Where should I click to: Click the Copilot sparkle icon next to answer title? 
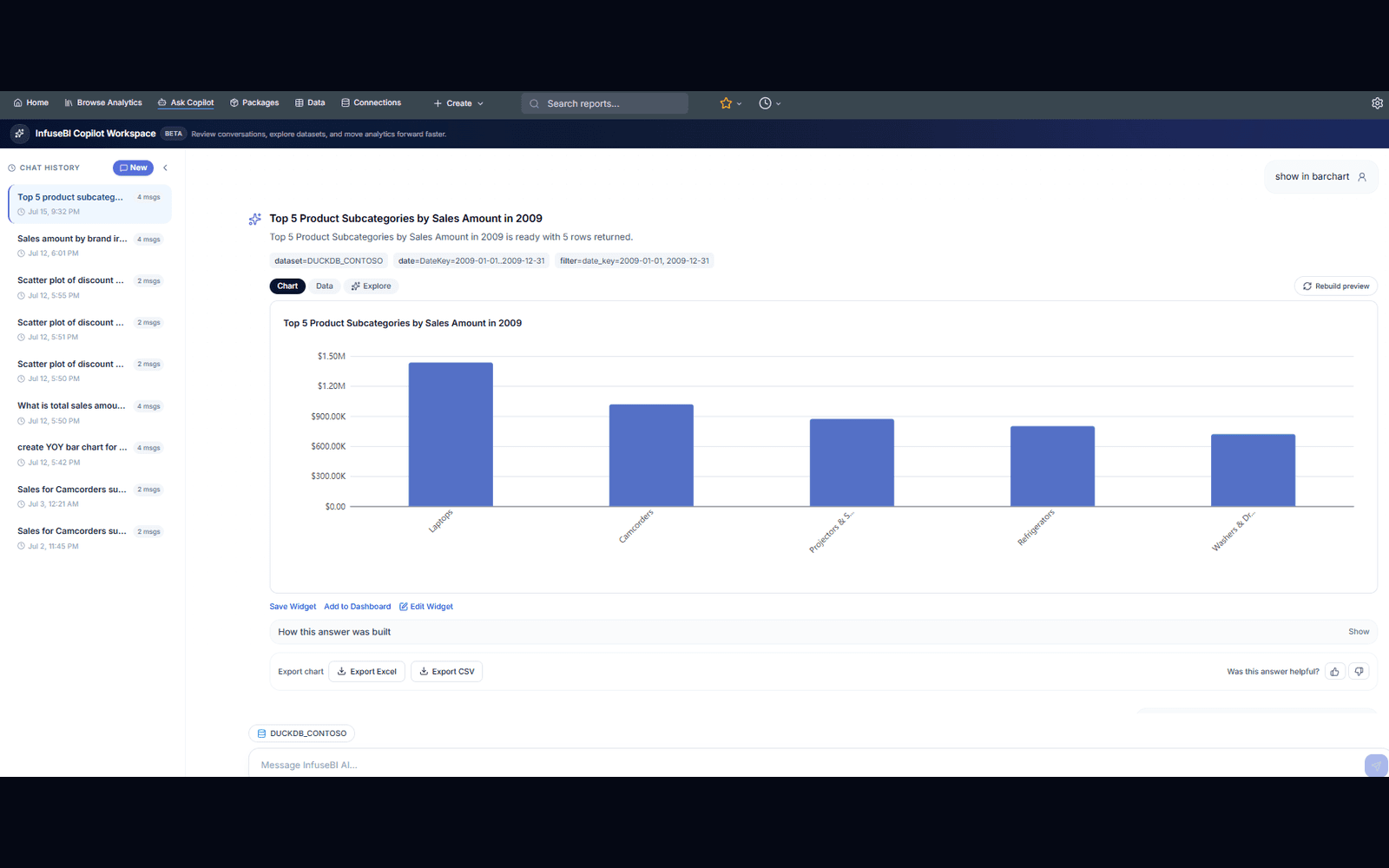click(254, 220)
